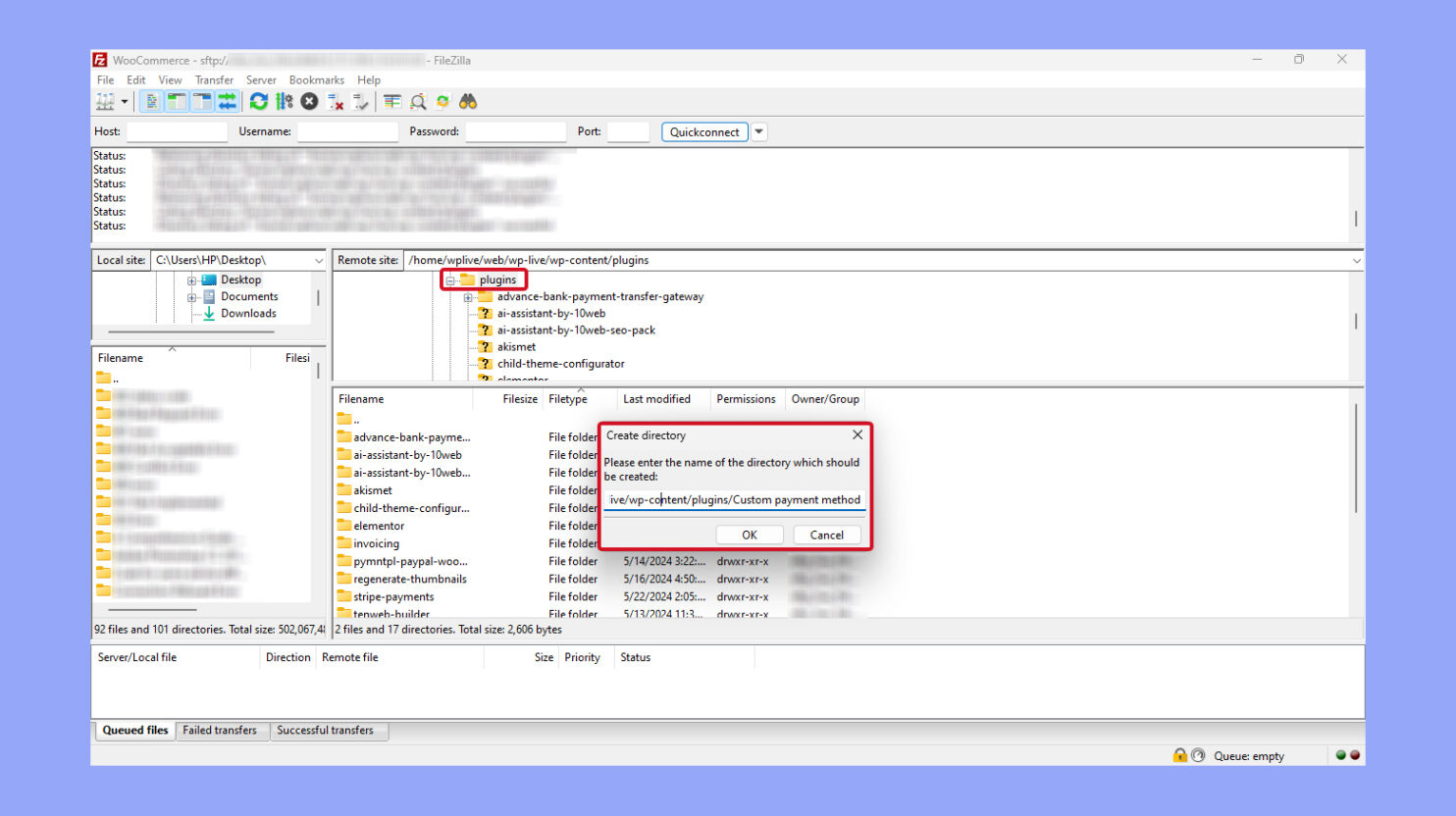The image size is (1456, 816).
Task: Toggle directory comparison icon
Action: click(418, 102)
